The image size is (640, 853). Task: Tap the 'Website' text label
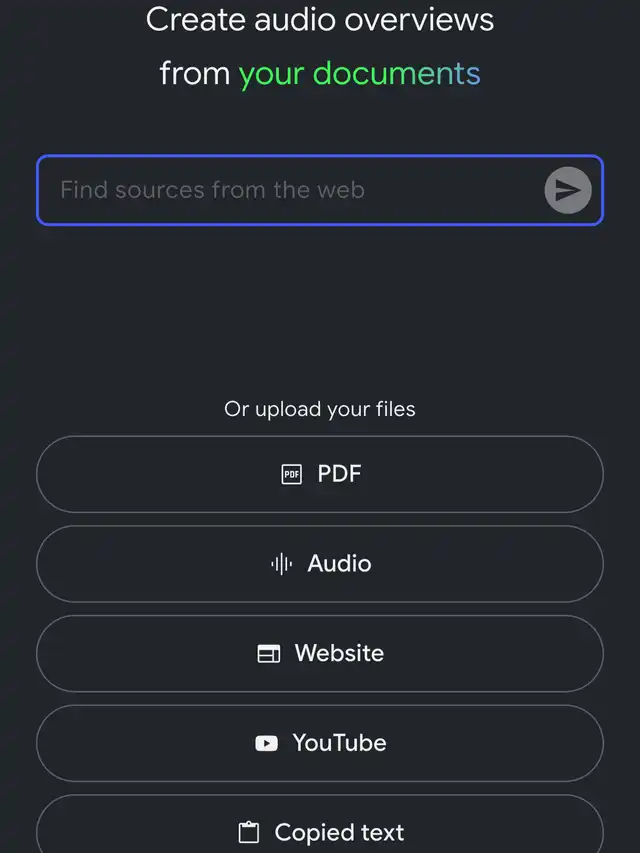pos(339,654)
